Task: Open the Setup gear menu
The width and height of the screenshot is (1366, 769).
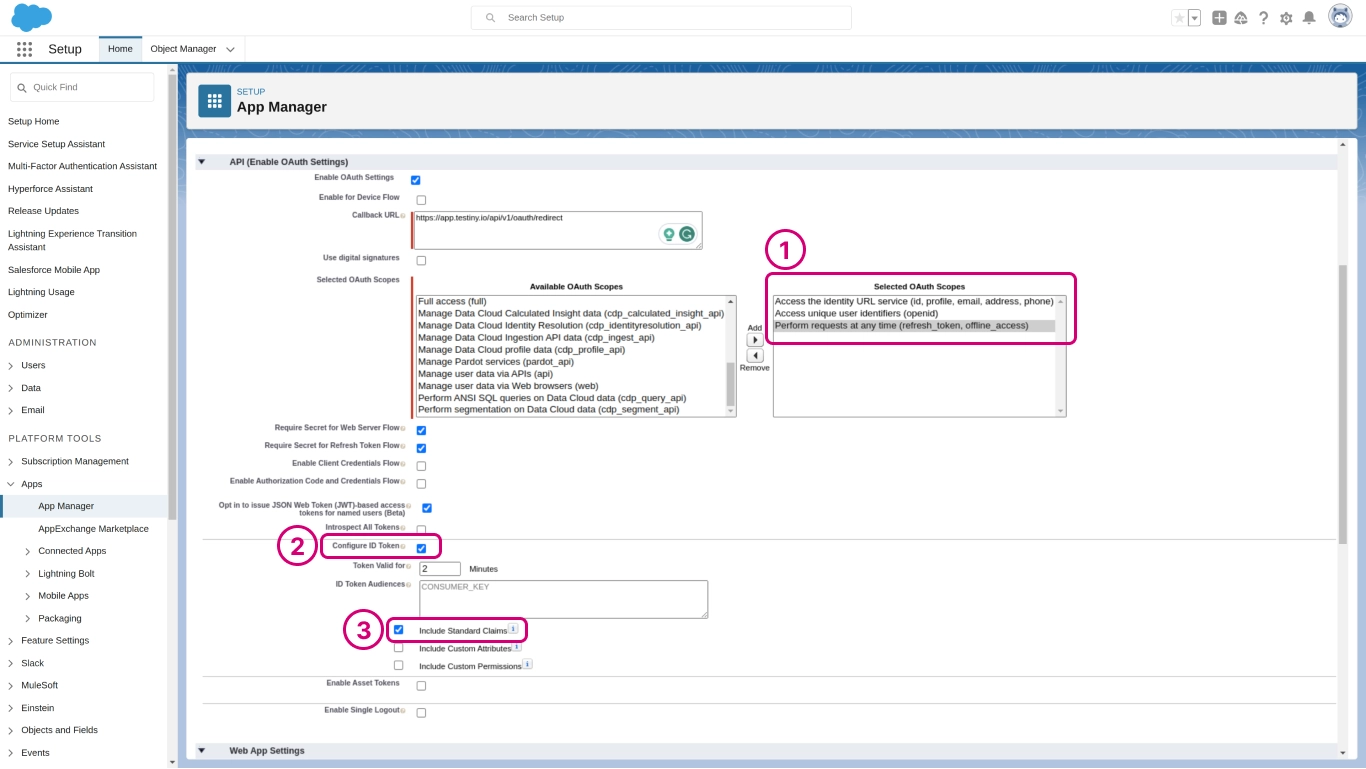Action: tap(1286, 18)
